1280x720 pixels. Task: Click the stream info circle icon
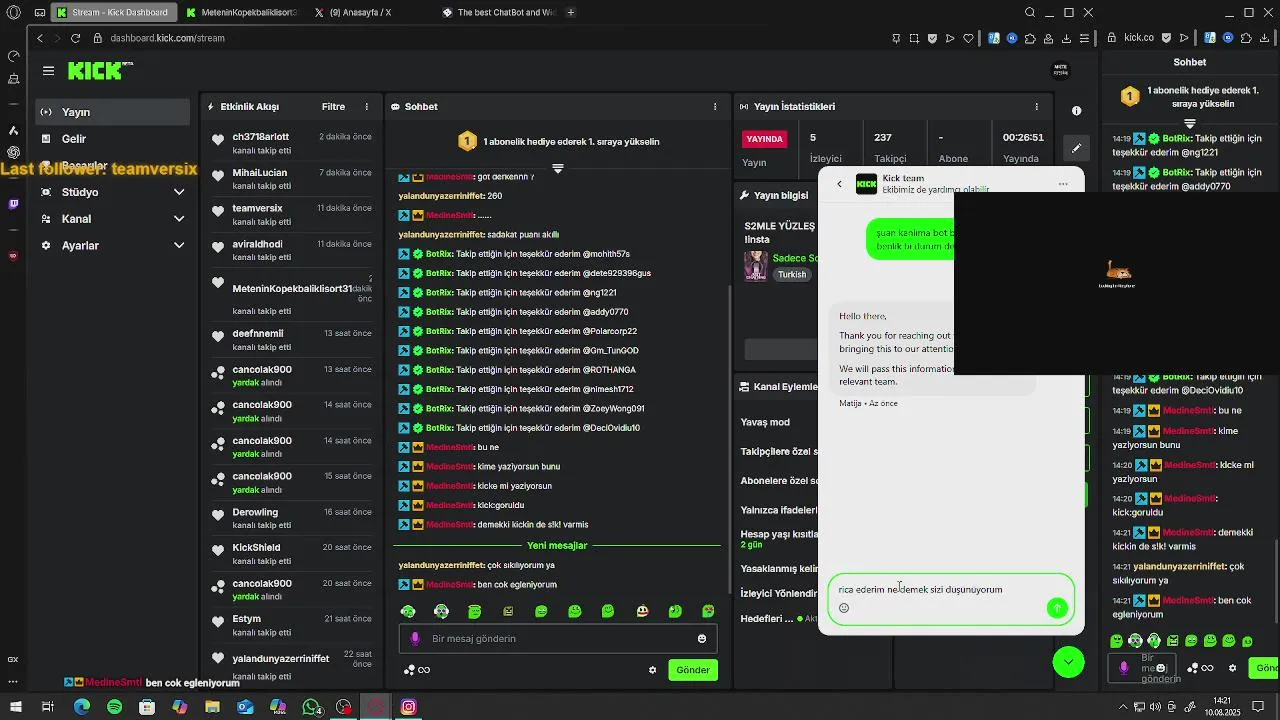pos(1076,111)
